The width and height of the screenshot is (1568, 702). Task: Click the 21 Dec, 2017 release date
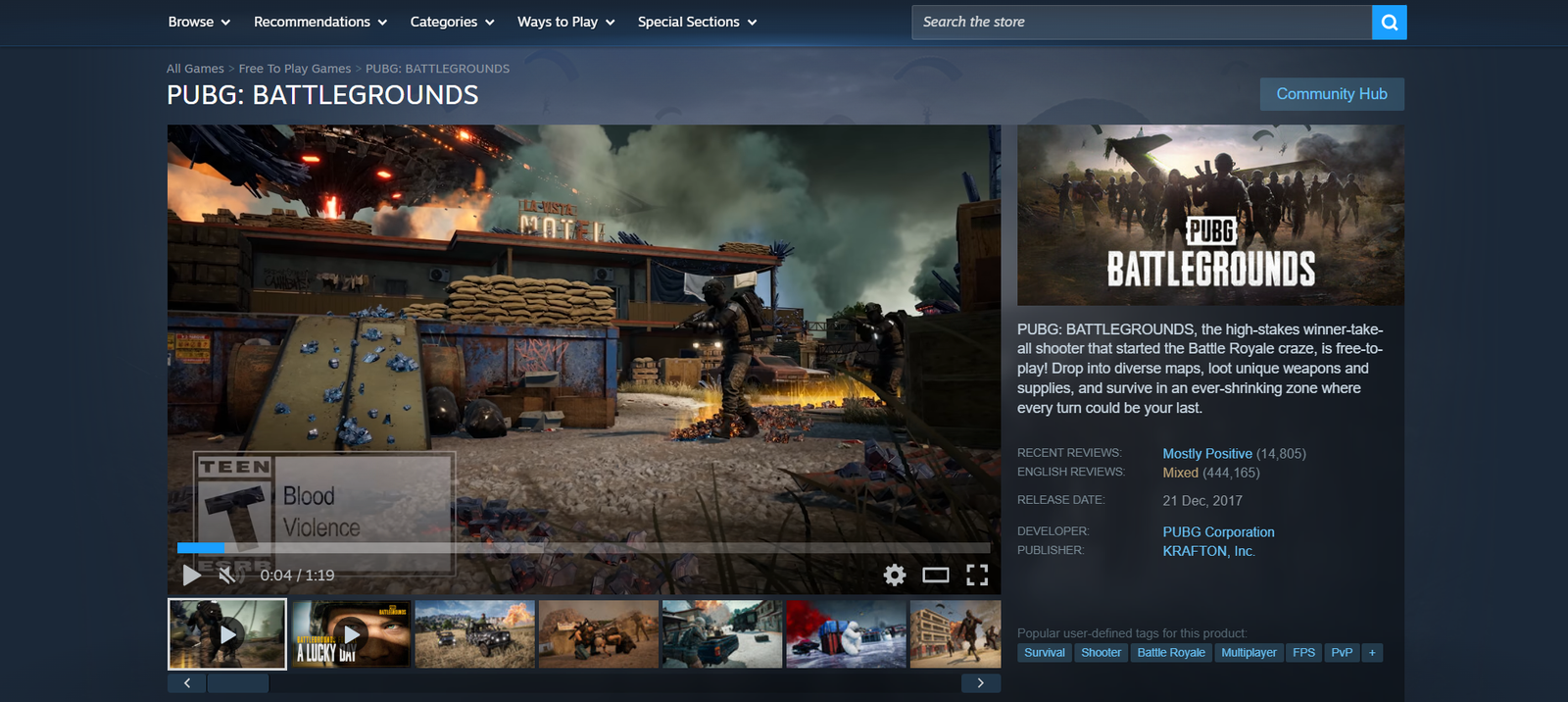tap(1202, 501)
